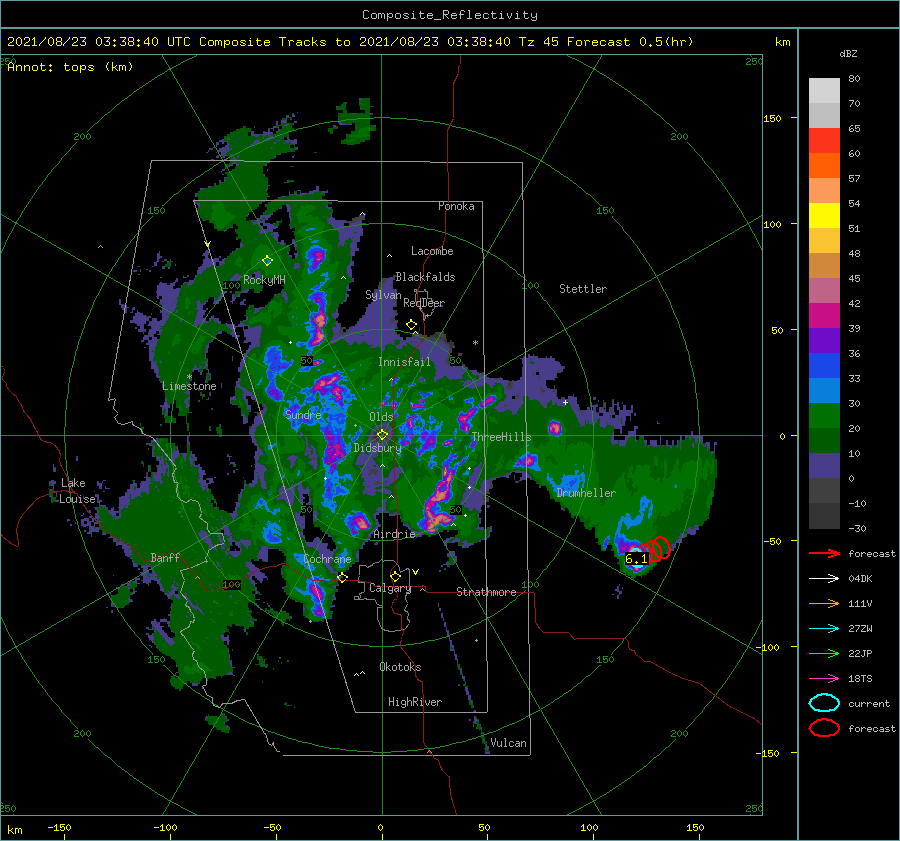Click the Innisfail city label

click(404, 362)
